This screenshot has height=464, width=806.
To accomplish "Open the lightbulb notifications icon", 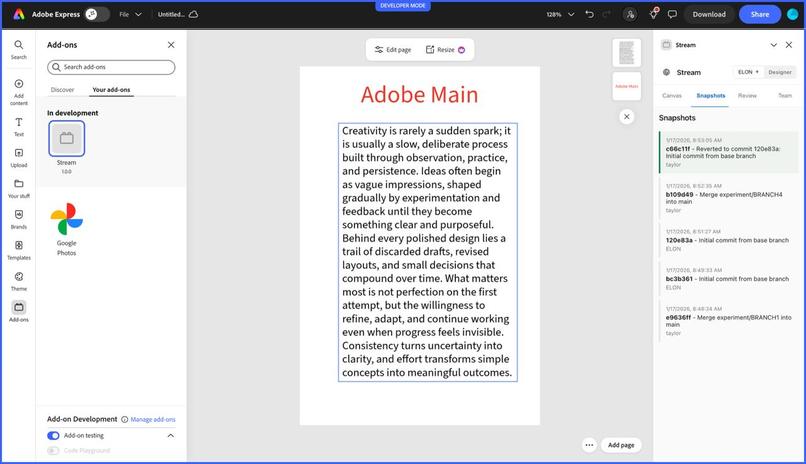I will (x=653, y=14).
